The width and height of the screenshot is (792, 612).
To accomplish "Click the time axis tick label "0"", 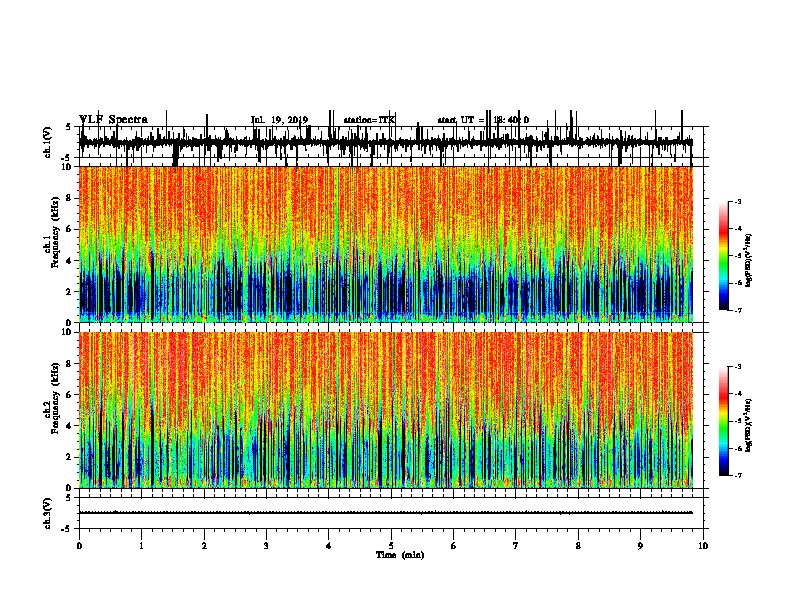I will tap(79, 546).
